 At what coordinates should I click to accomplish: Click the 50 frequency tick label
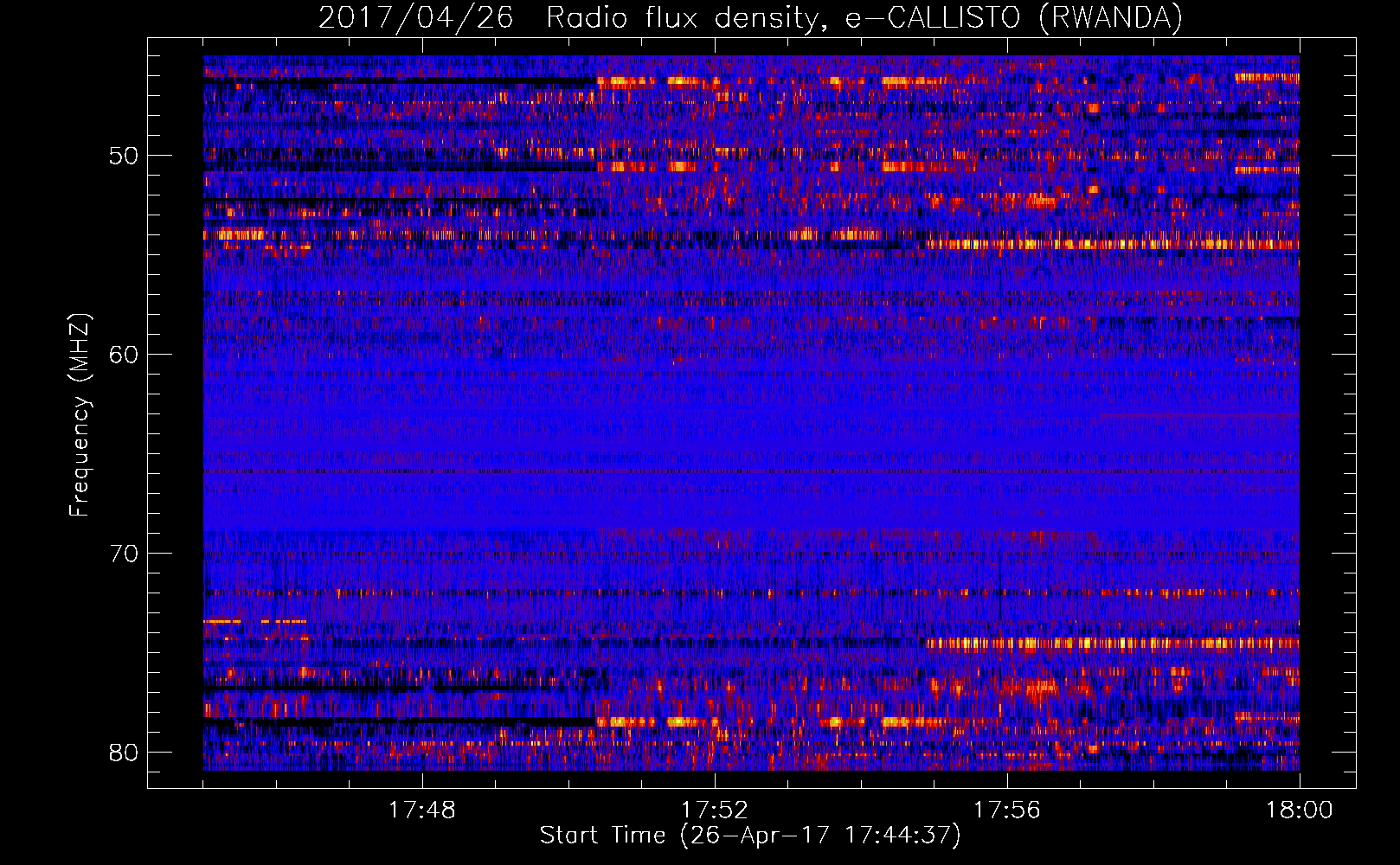click(x=124, y=156)
